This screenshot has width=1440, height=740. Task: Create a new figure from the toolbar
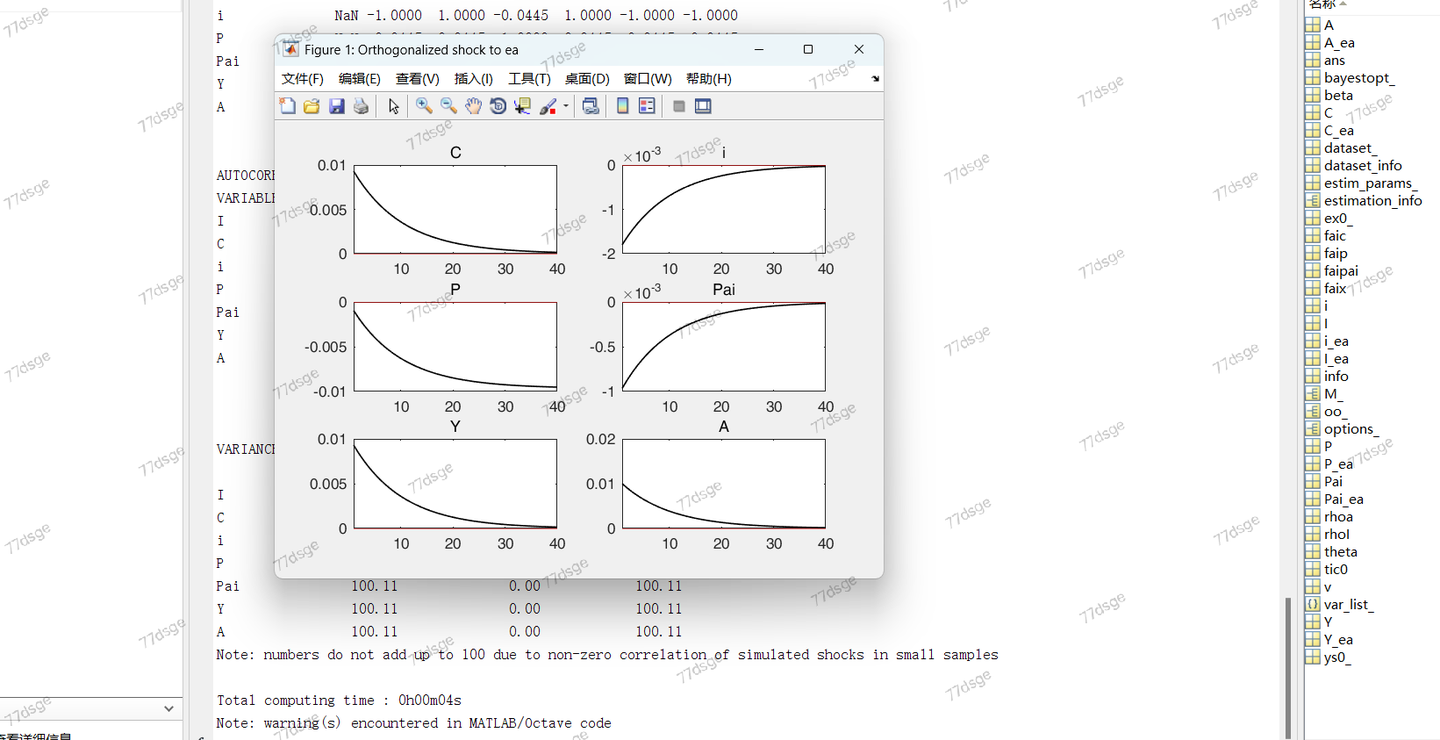pyautogui.click(x=288, y=106)
